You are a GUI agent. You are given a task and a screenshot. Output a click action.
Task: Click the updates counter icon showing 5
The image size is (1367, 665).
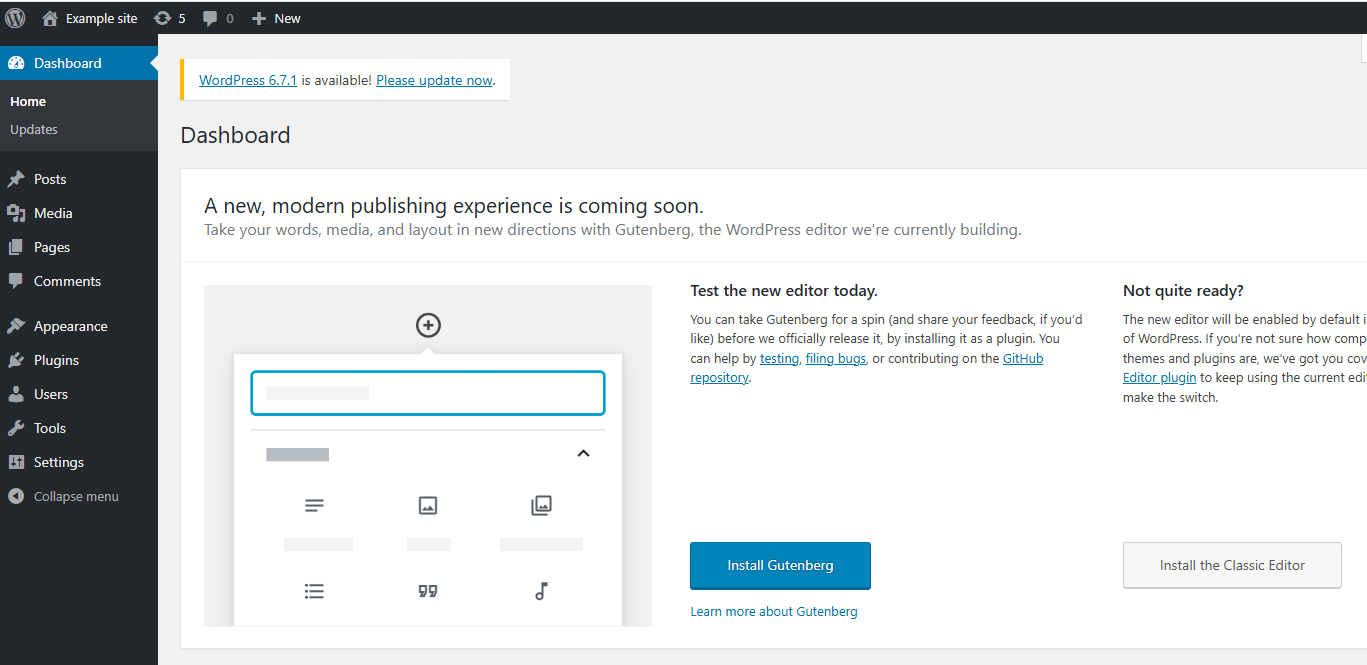point(169,18)
